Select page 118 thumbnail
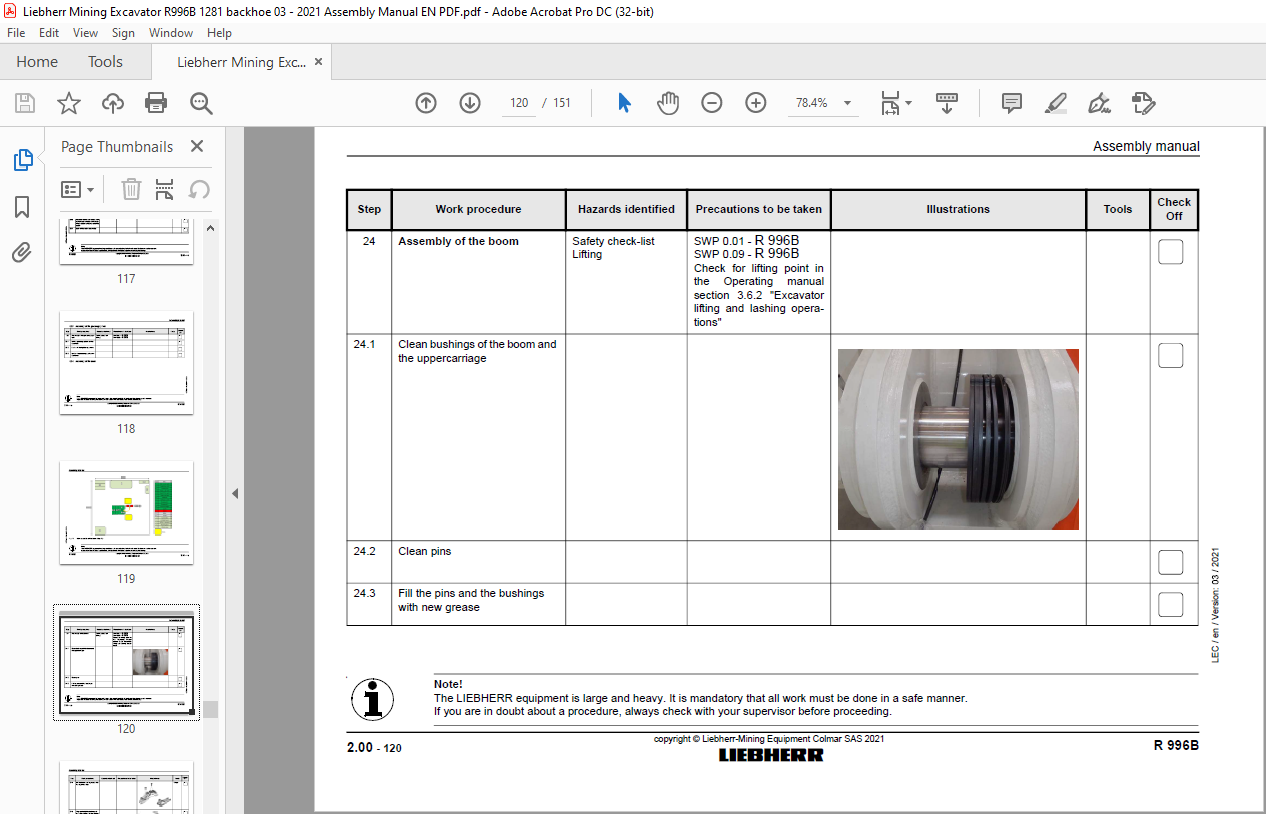The image size is (1266, 814). [126, 362]
